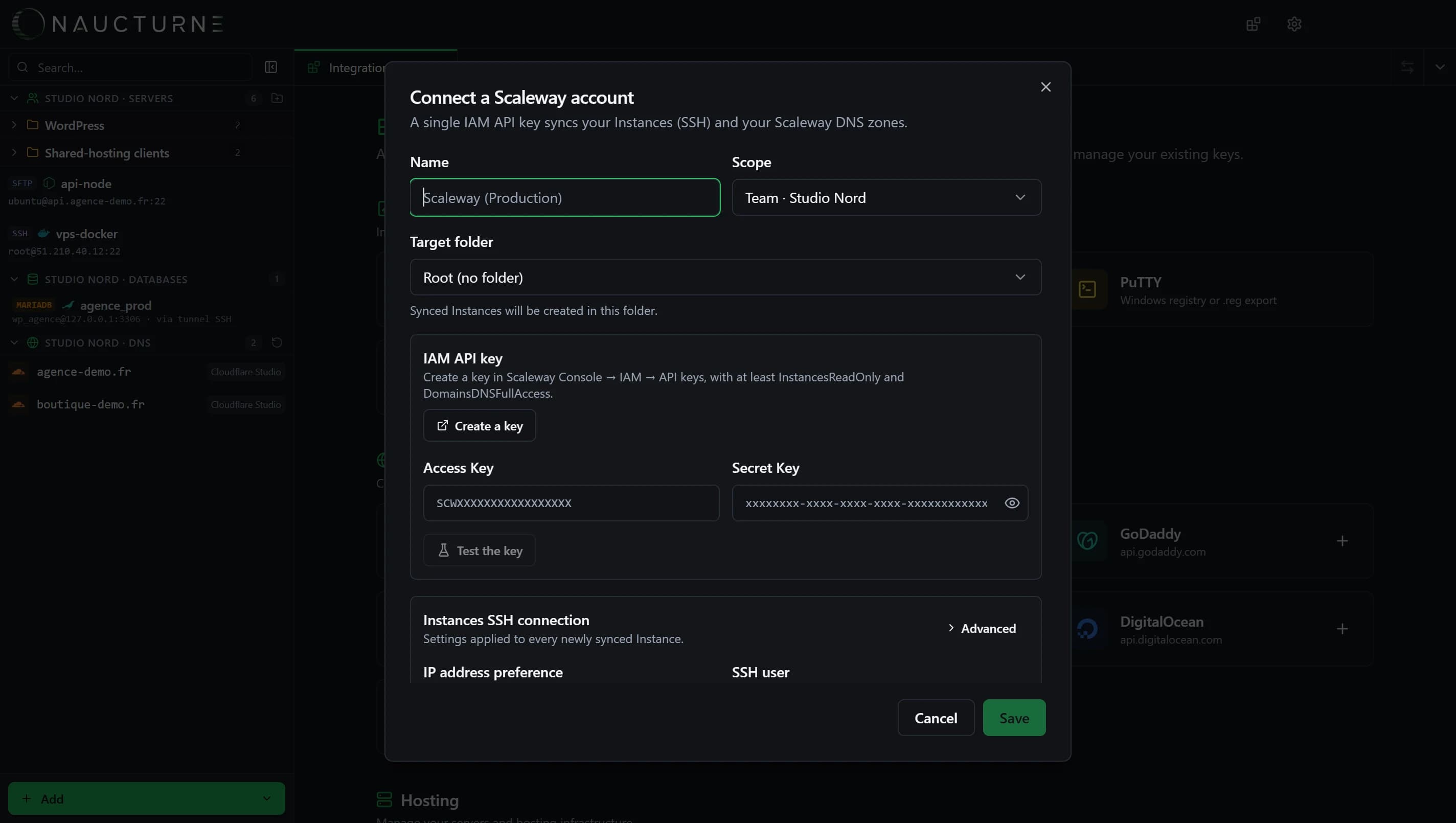The height and width of the screenshot is (823, 1456).
Task: Collapse the Studio Nord · Databases group
Action: point(15,279)
